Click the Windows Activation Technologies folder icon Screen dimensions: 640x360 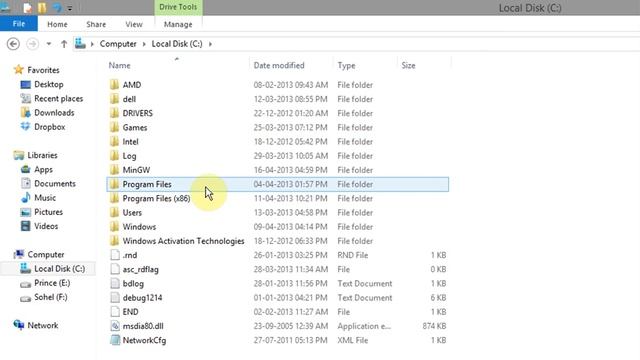115,241
